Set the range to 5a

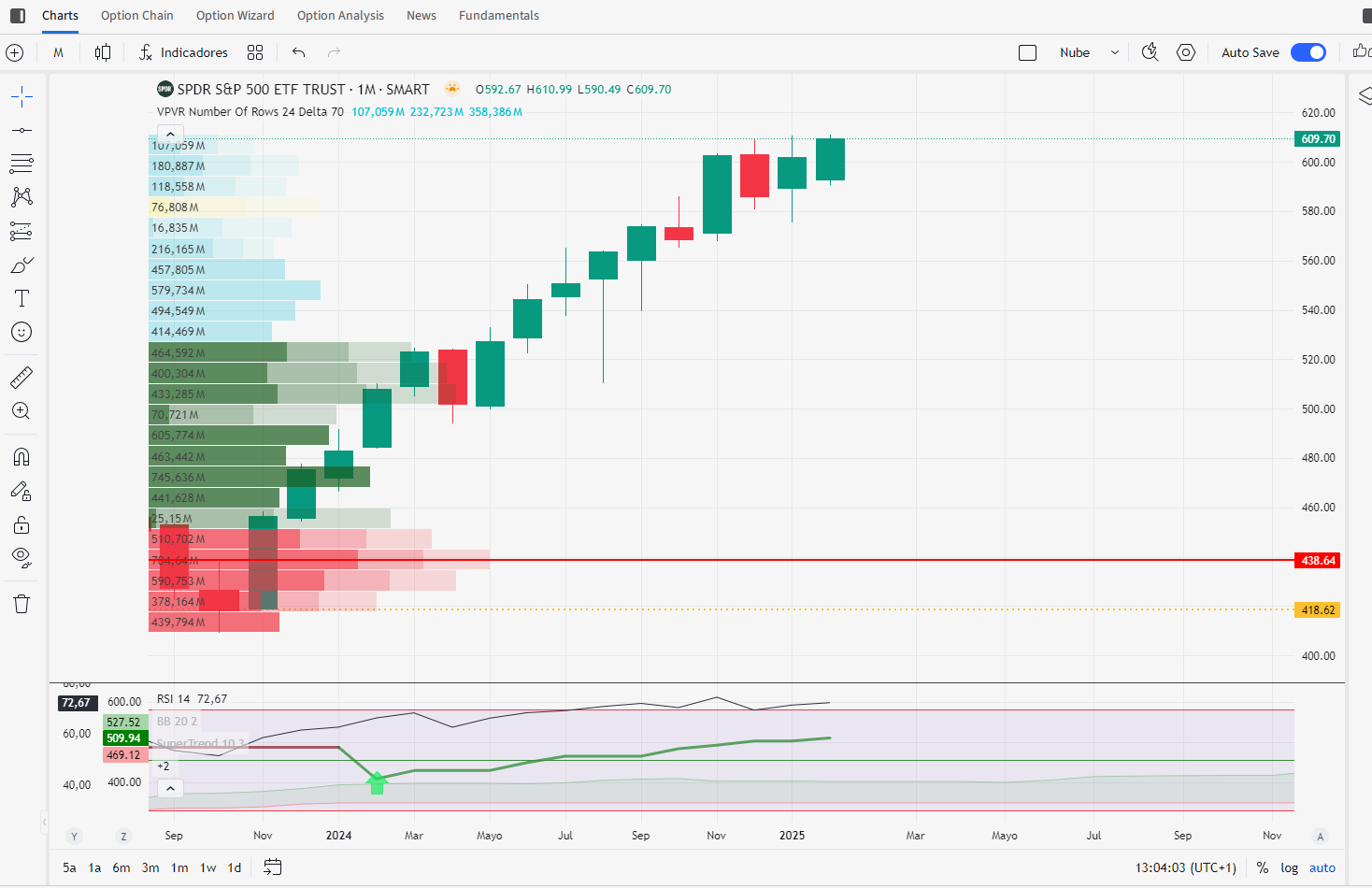click(69, 867)
